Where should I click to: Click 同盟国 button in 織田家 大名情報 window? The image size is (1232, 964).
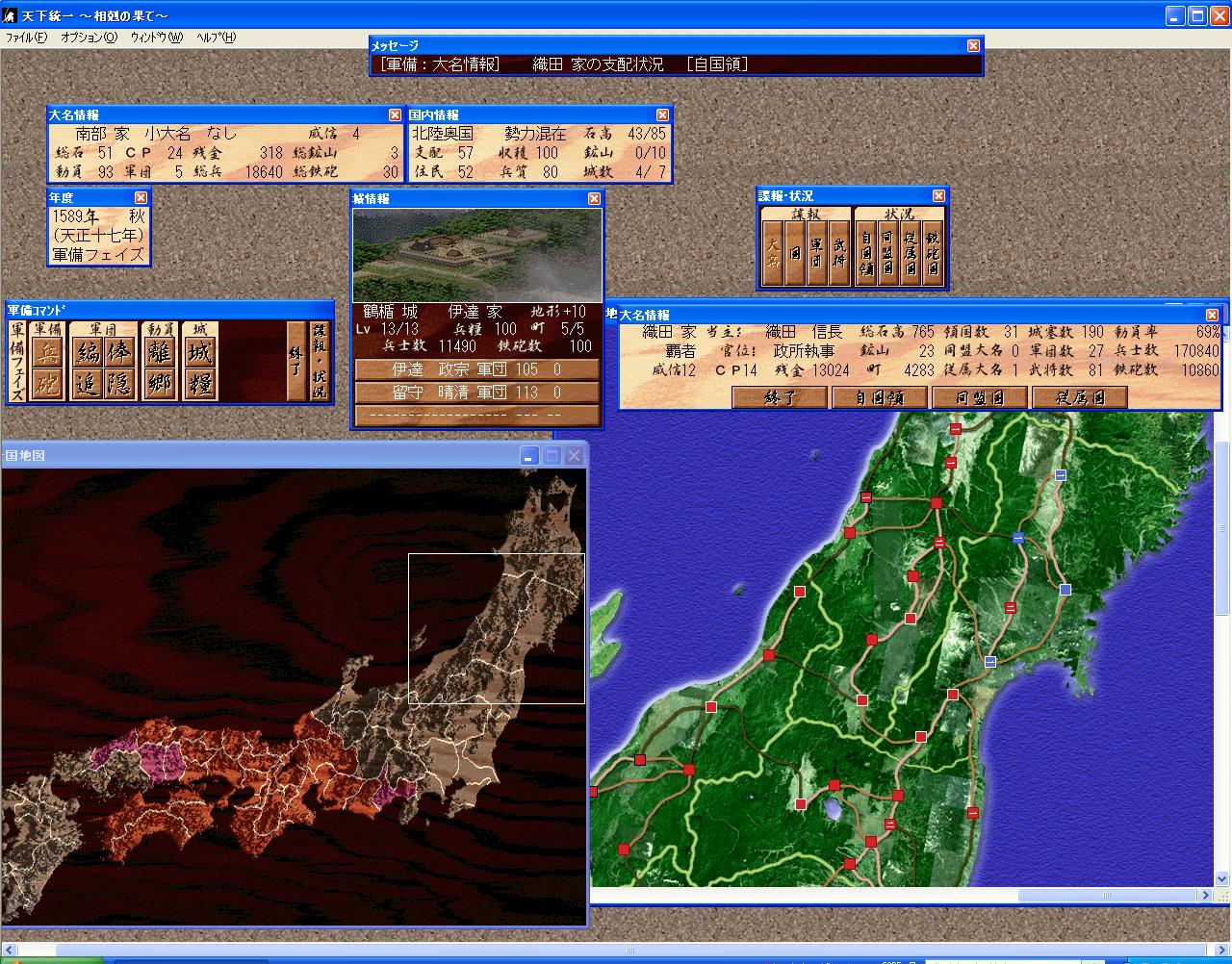point(980,397)
